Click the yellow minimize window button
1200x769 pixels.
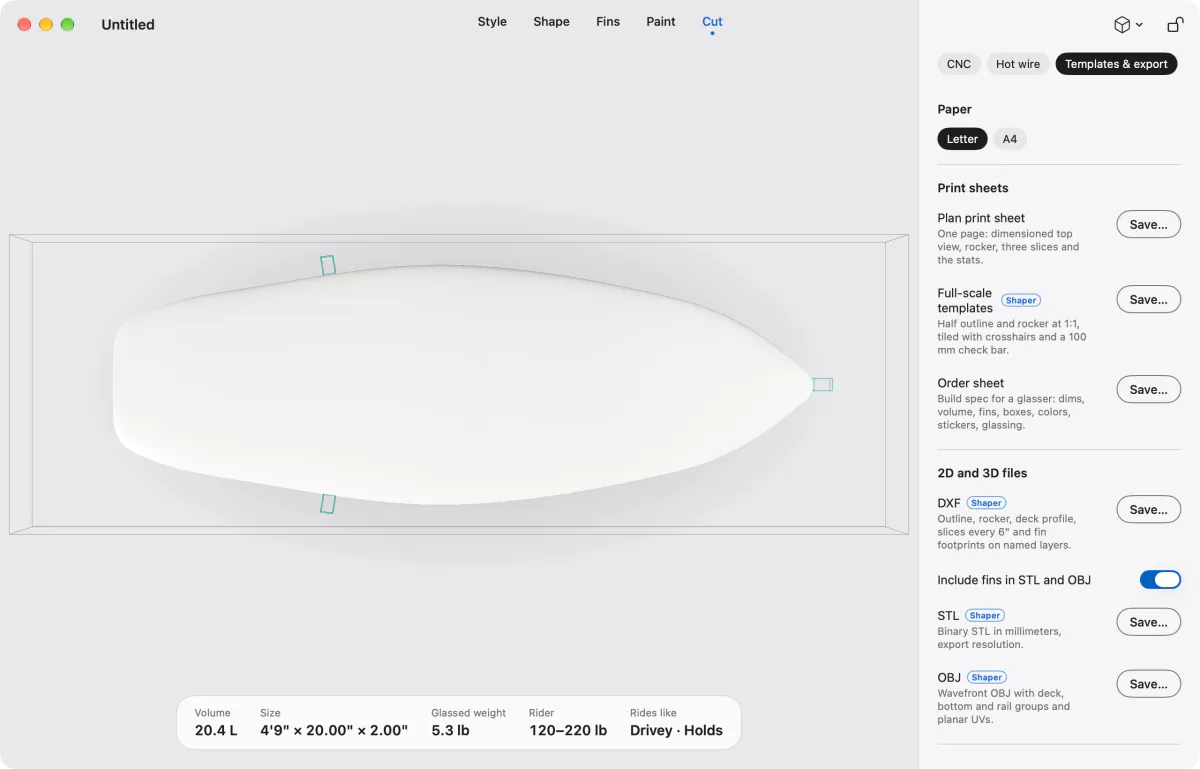pyautogui.click(x=46, y=24)
